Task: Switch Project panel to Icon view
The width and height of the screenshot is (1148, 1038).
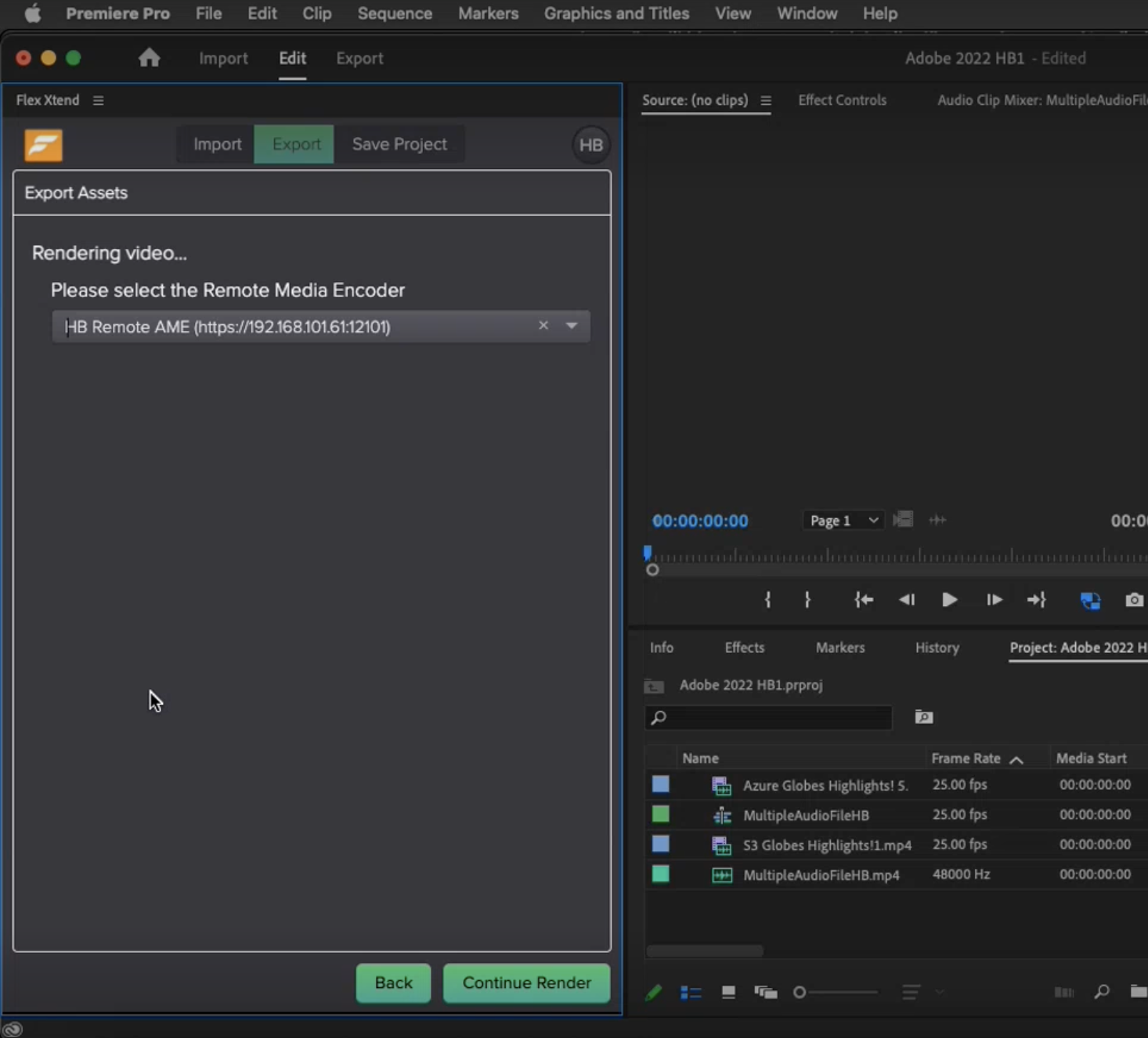Action: click(728, 993)
